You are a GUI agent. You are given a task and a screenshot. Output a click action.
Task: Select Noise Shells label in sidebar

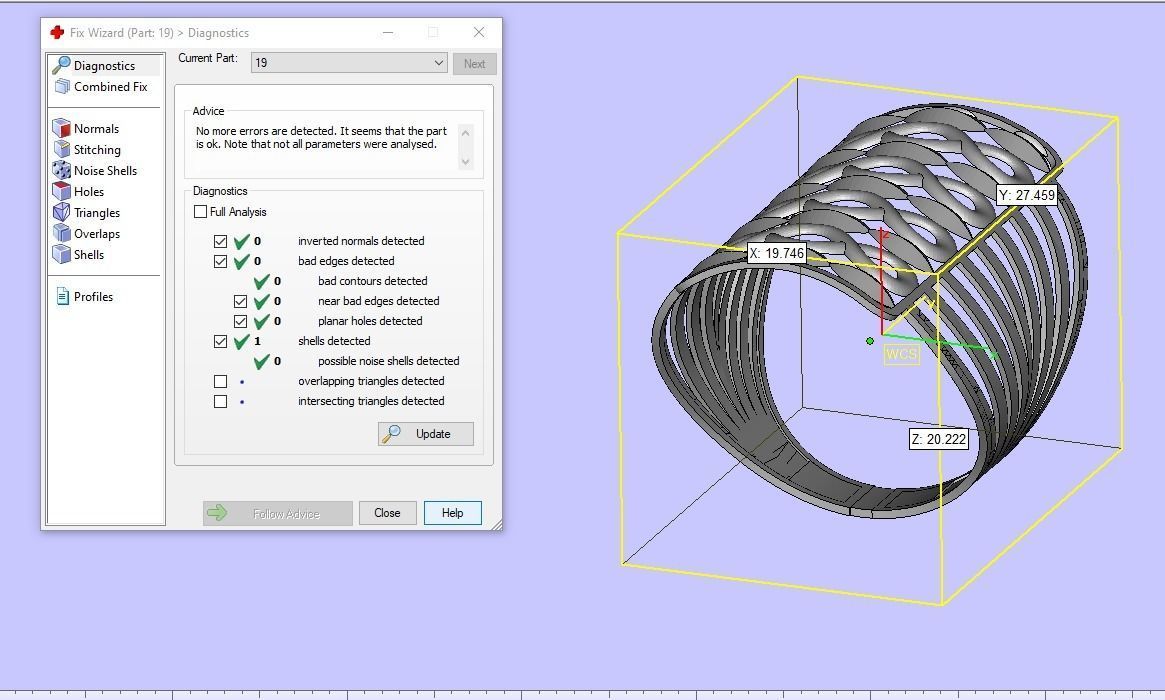tap(106, 171)
